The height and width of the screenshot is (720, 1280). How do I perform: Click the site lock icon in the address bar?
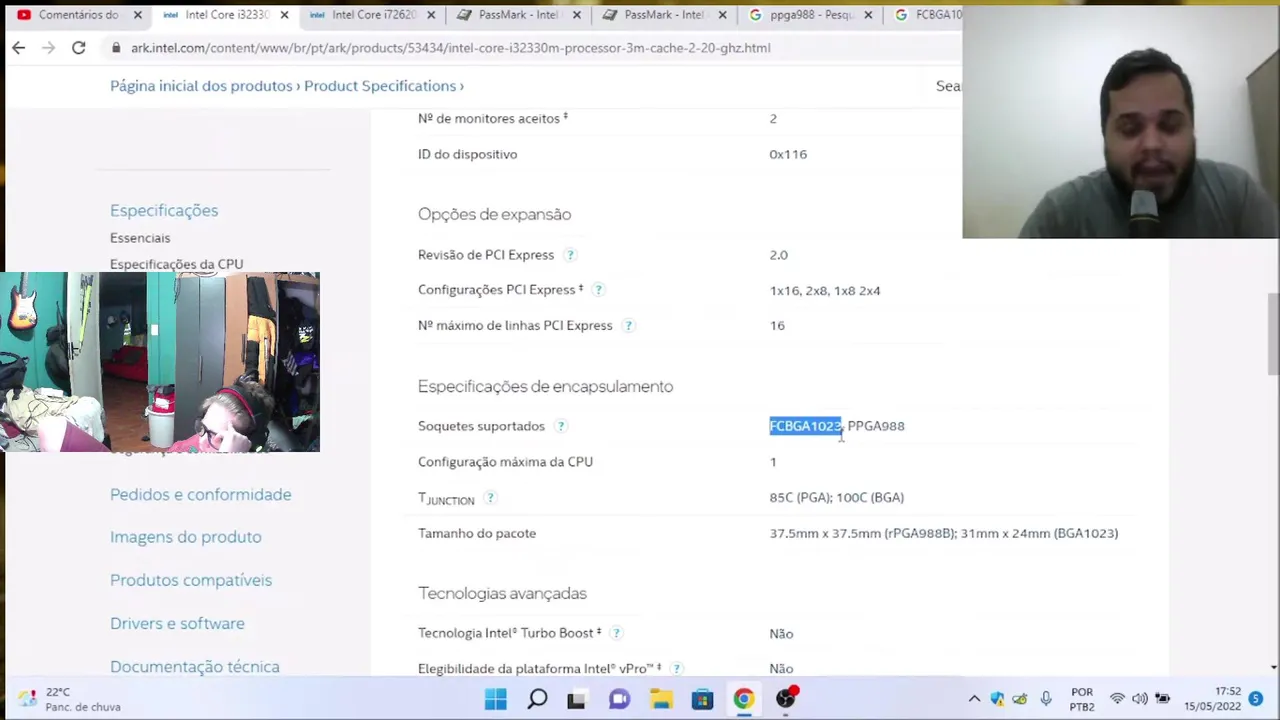click(x=117, y=47)
